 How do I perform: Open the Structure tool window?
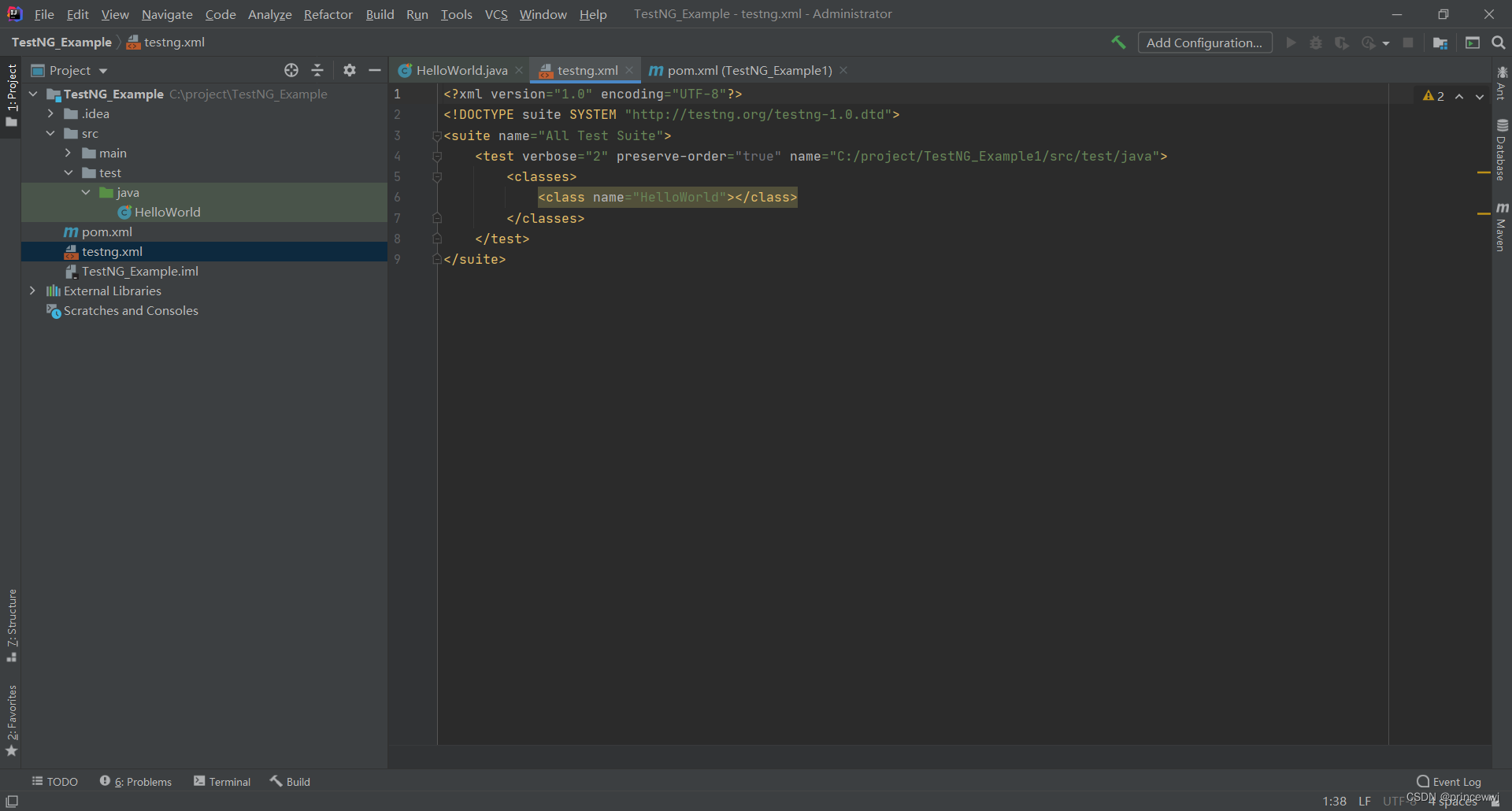coord(12,625)
